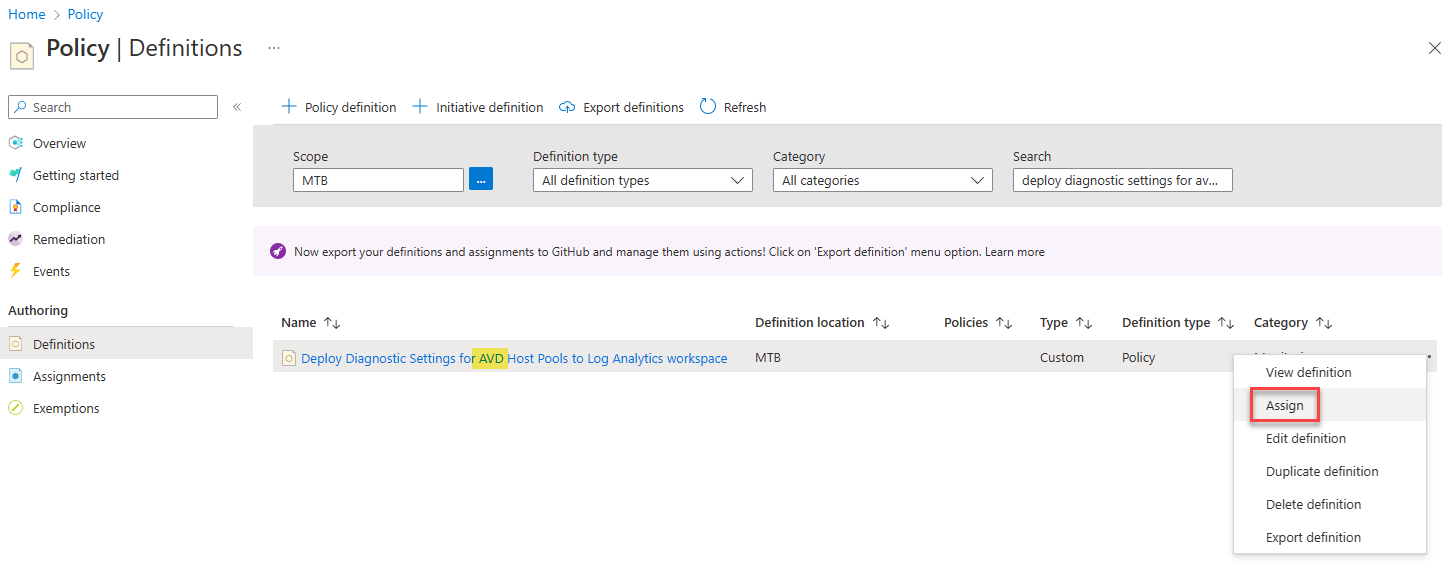Sort by Type column arrows
Image resolution: width=1442 pixels, height=571 pixels.
(1084, 323)
